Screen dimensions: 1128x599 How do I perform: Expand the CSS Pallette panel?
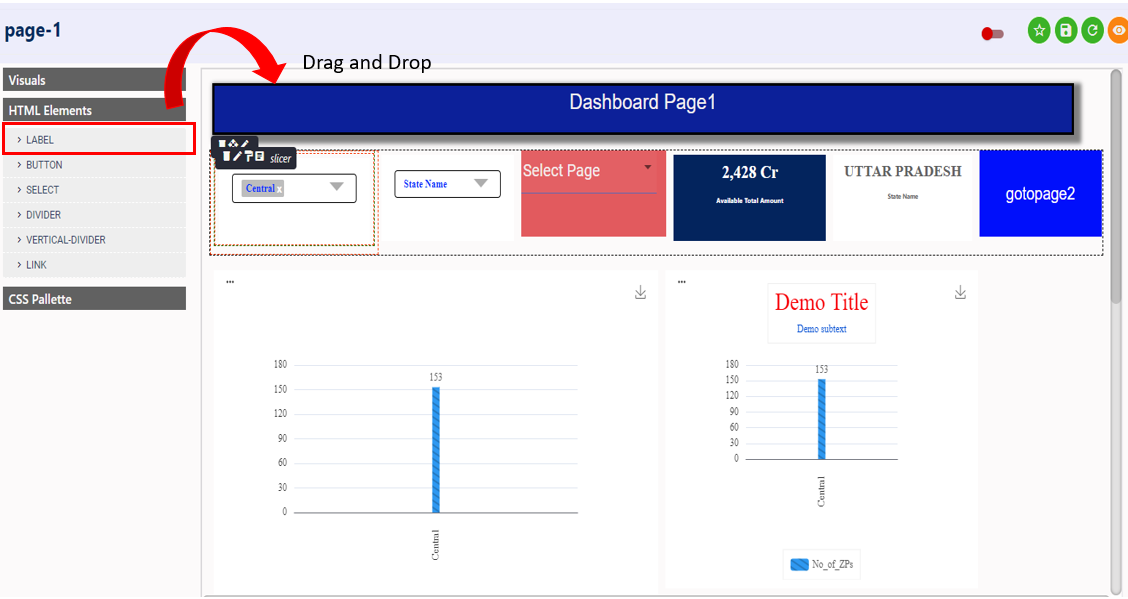[94, 299]
